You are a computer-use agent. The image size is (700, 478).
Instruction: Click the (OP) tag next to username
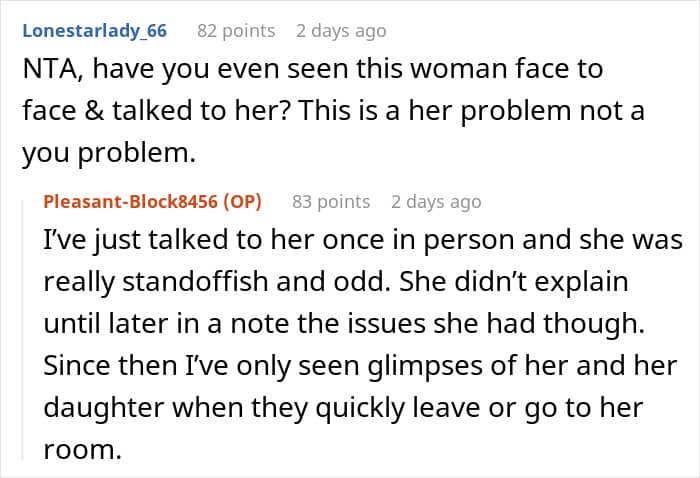[x=242, y=202]
